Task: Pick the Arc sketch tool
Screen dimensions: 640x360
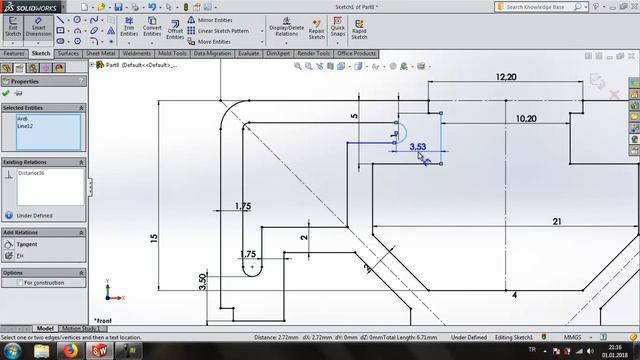Action: point(77,31)
